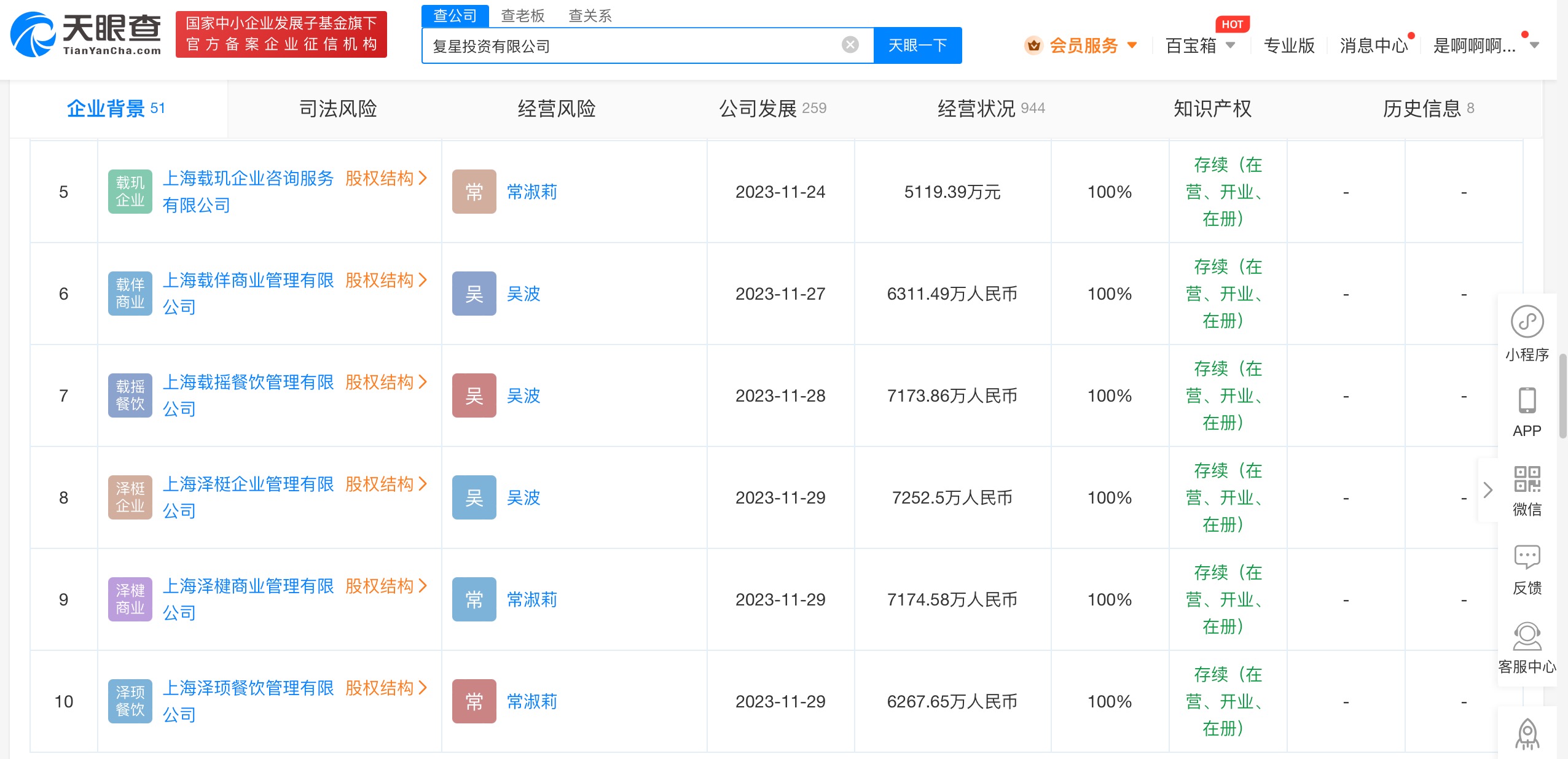Open the APP download icon
Viewport: 1568px width, 759px height.
(1527, 401)
